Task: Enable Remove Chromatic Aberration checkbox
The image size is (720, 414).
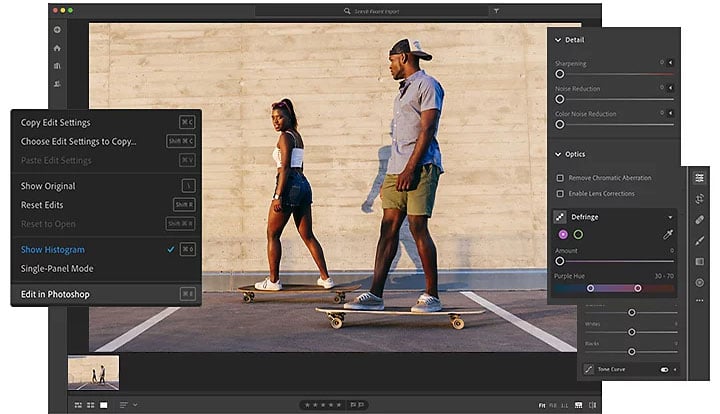Action: pos(560,177)
